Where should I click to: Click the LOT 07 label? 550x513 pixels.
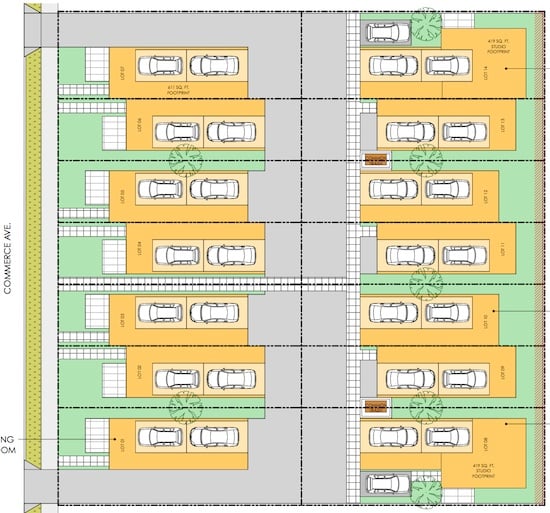[x=122, y=73]
